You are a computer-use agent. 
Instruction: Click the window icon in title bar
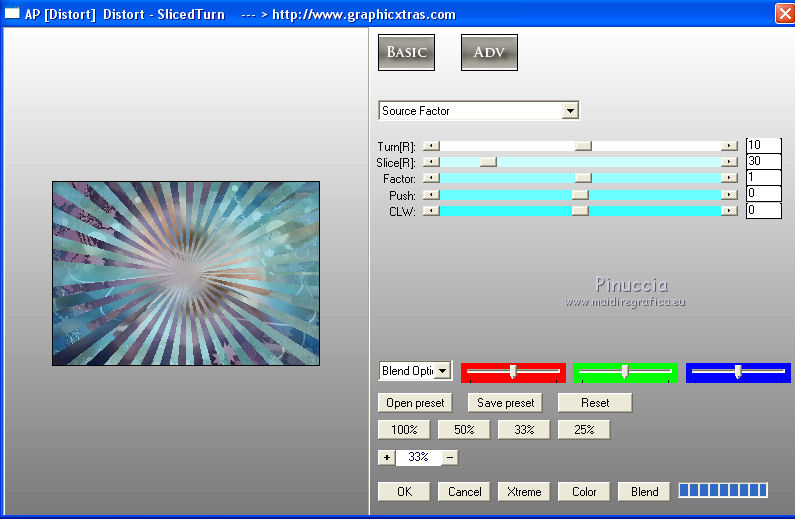point(12,14)
